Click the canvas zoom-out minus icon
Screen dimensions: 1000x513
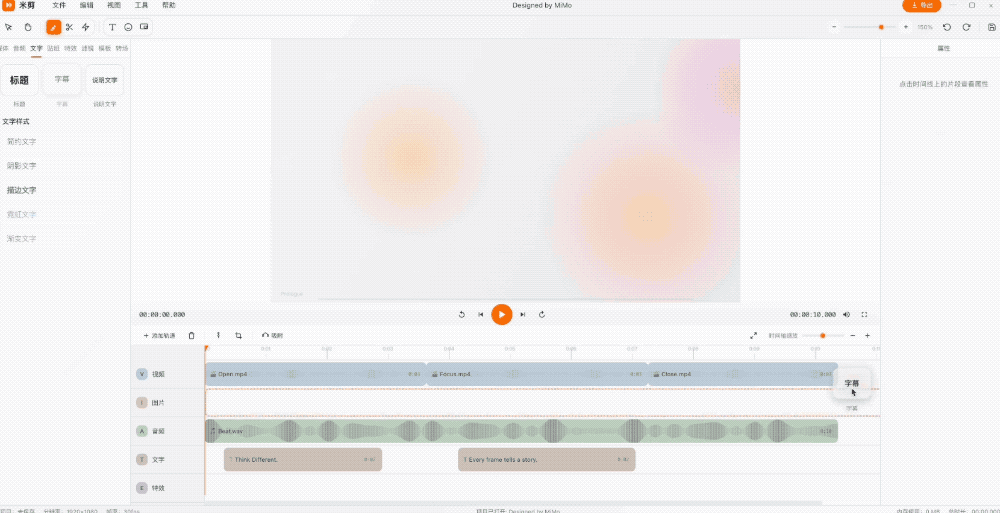tap(834, 27)
